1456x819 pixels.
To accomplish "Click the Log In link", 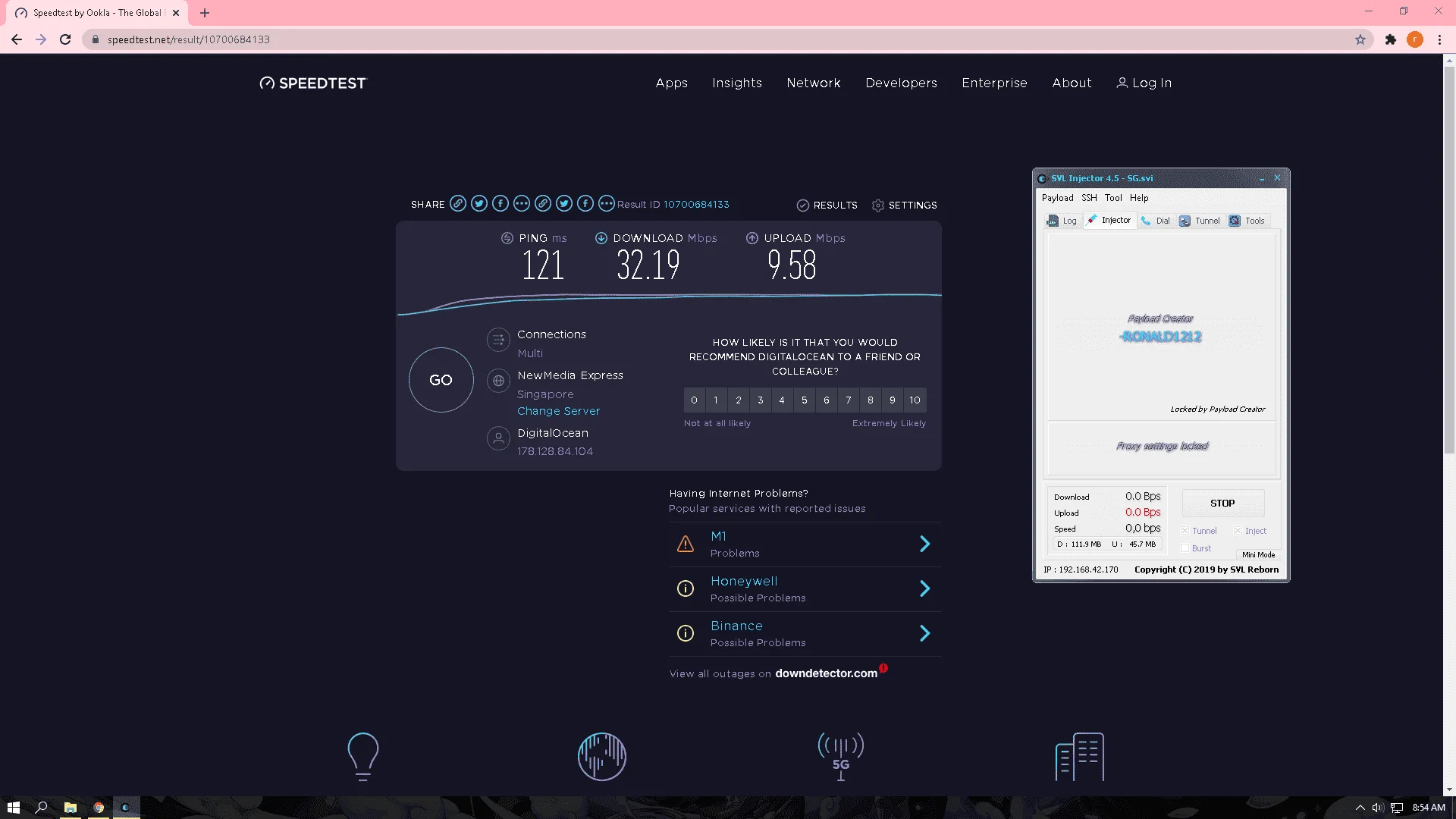I will tap(1144, 83).
